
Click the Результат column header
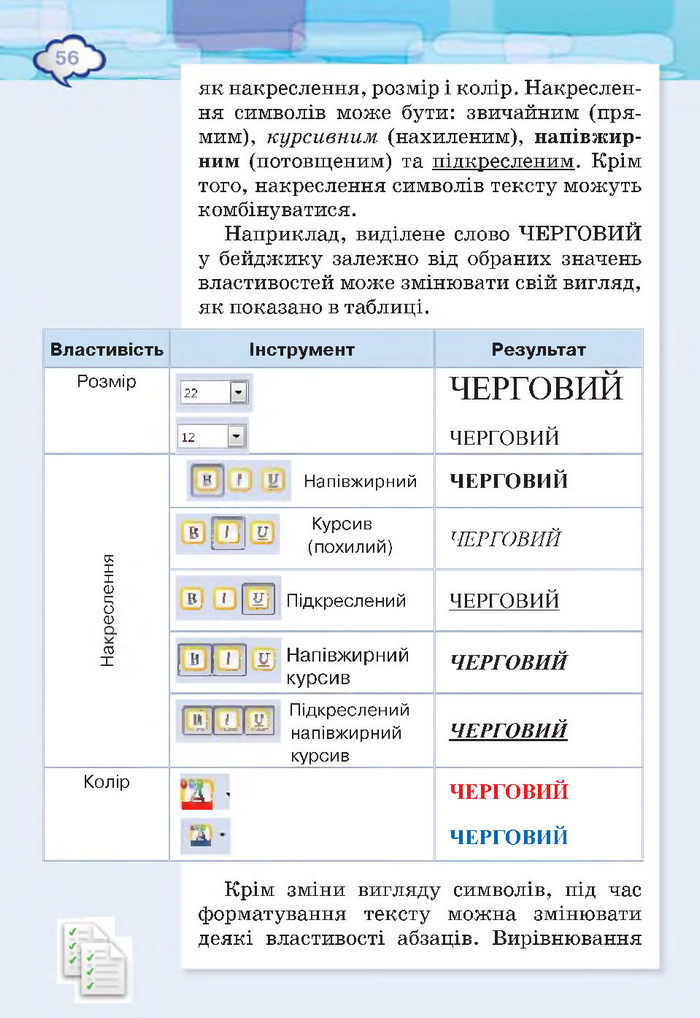coord(538,349)
